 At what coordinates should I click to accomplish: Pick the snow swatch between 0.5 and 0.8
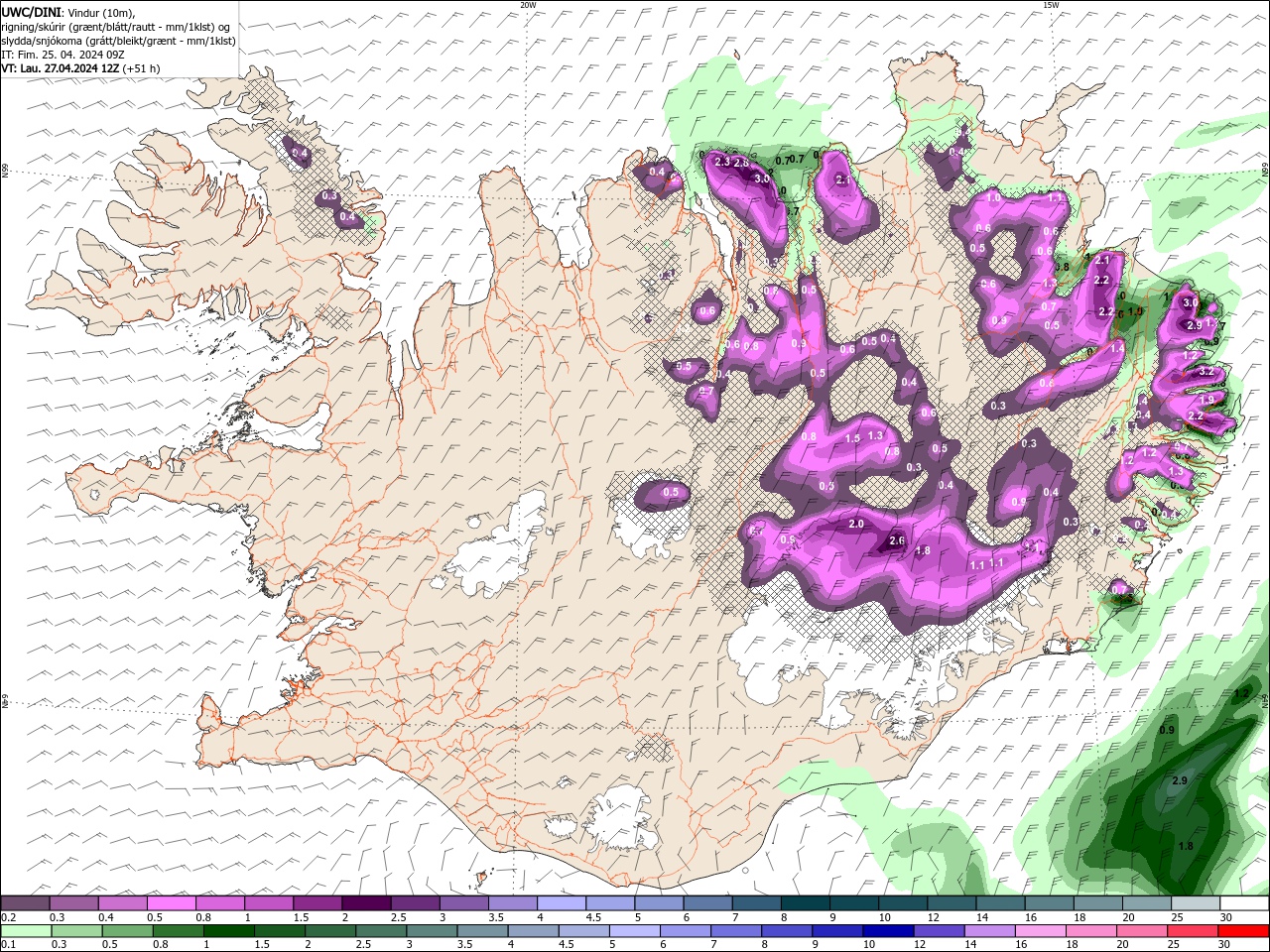click(x=171, y=903)
